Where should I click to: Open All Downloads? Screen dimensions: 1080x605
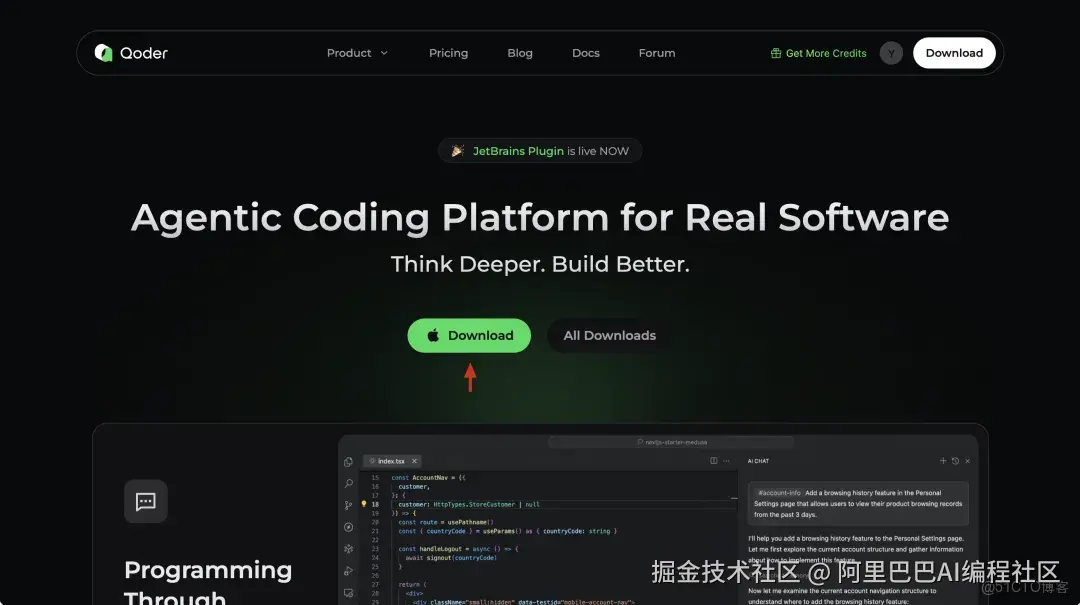coord(610,336)
